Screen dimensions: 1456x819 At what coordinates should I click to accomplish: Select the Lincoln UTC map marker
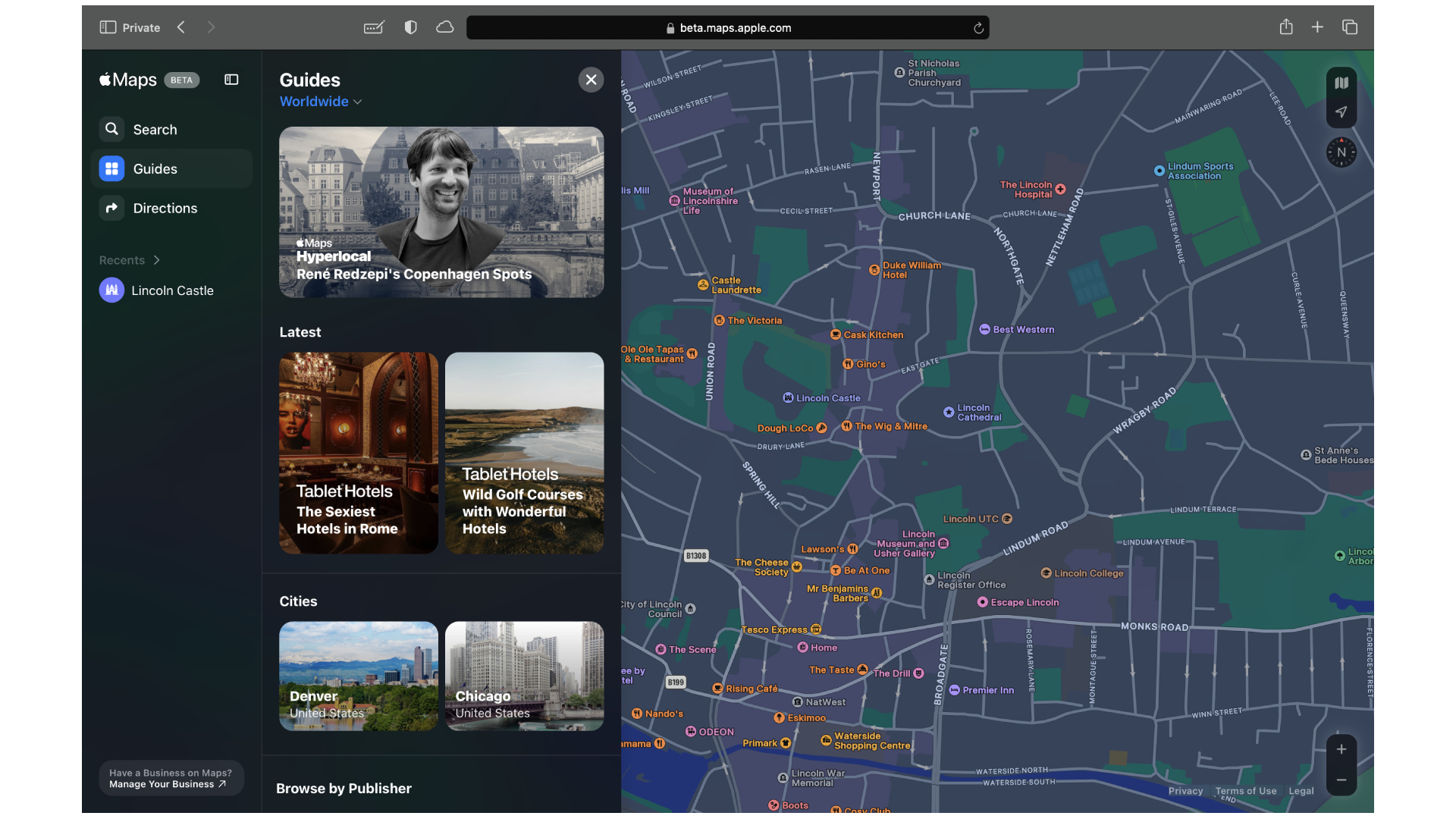(x=1007, y=519)
